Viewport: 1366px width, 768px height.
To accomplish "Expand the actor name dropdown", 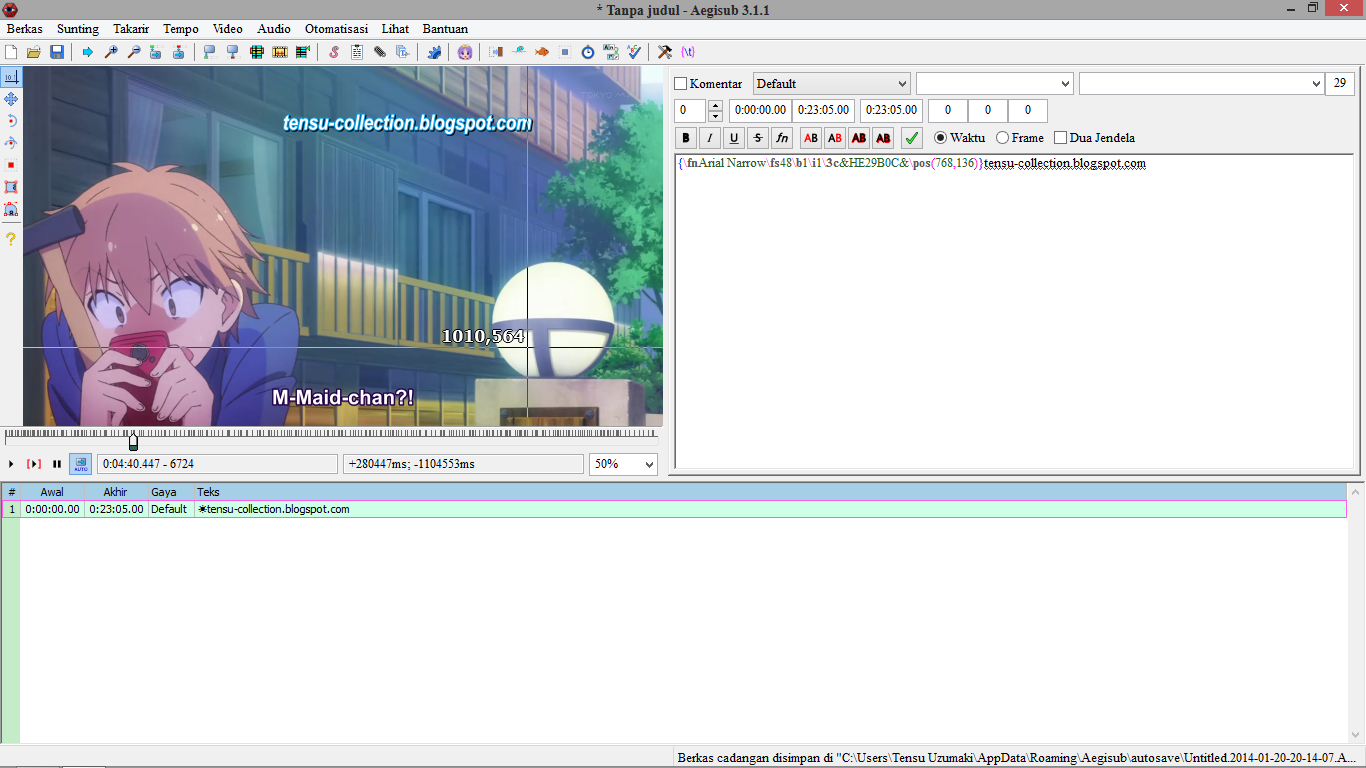I will pos(1064,84).
